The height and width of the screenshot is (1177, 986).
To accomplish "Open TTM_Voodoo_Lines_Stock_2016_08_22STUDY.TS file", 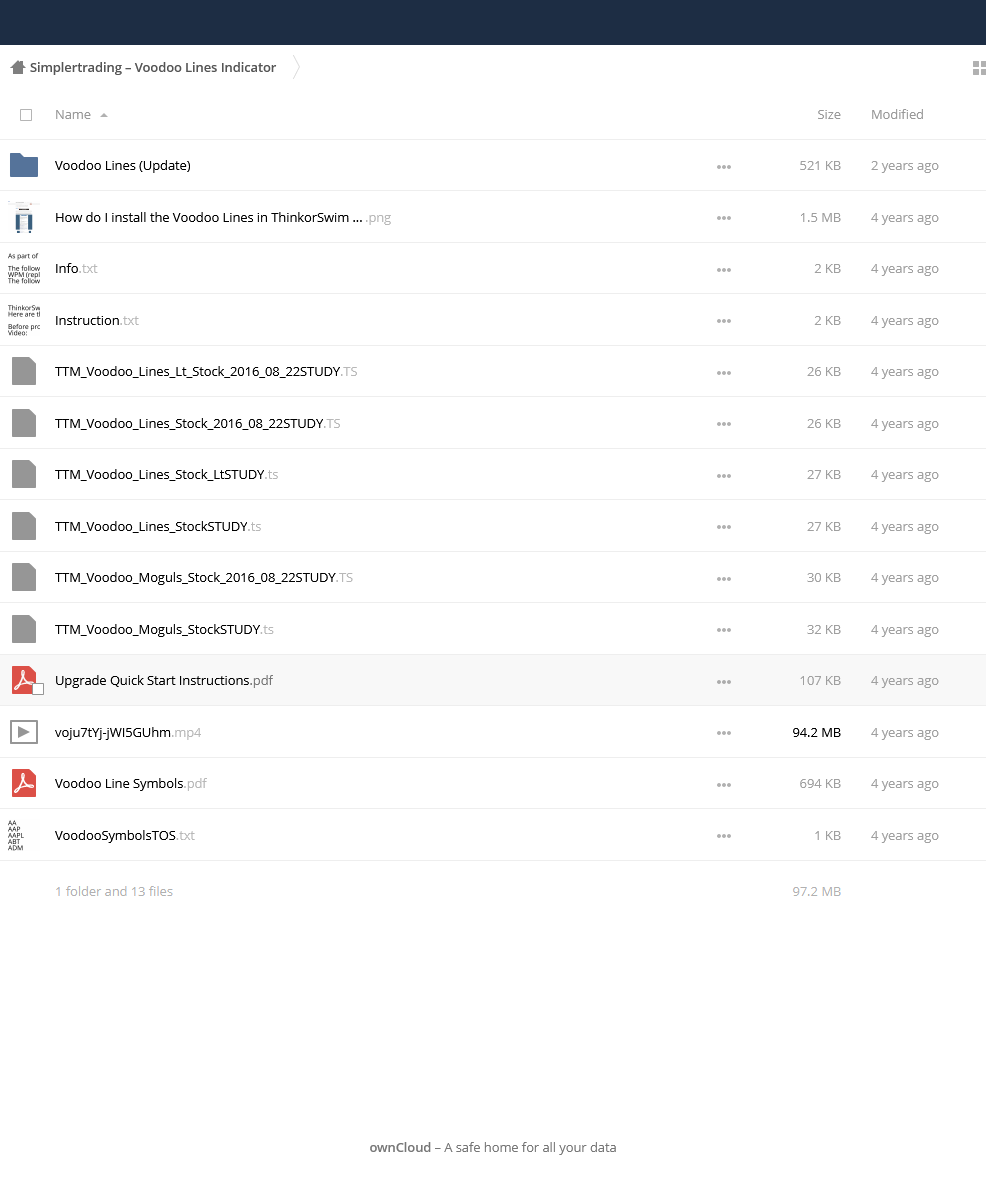I will [x=197, y=423].
